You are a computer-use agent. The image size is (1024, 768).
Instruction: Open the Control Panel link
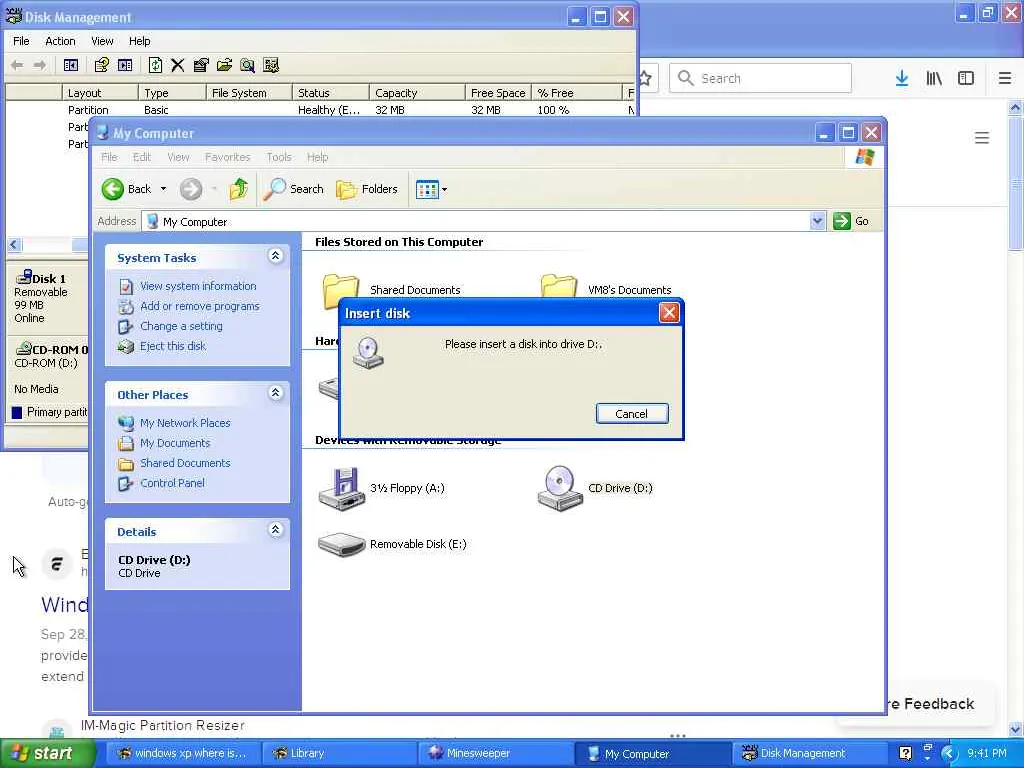[172, 483]
